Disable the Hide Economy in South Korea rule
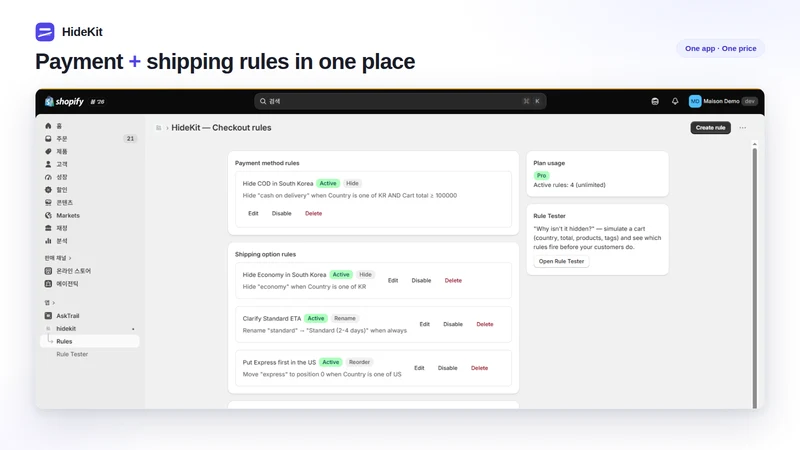The image size is (800, 450). coord(421,281)
